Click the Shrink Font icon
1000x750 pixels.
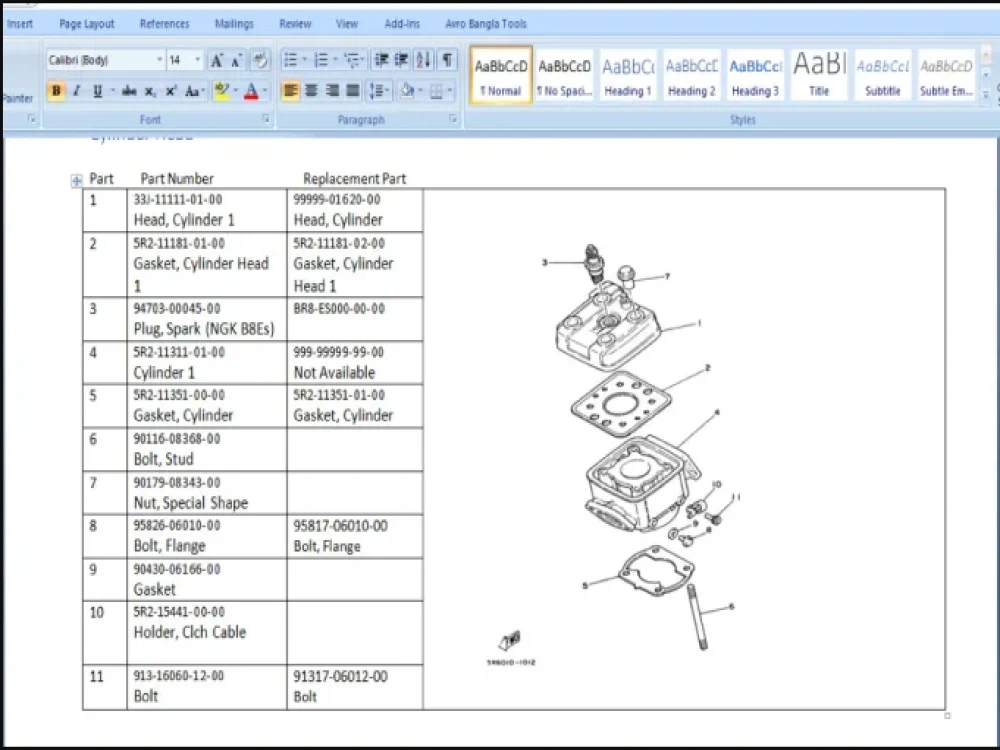[237, 61]
